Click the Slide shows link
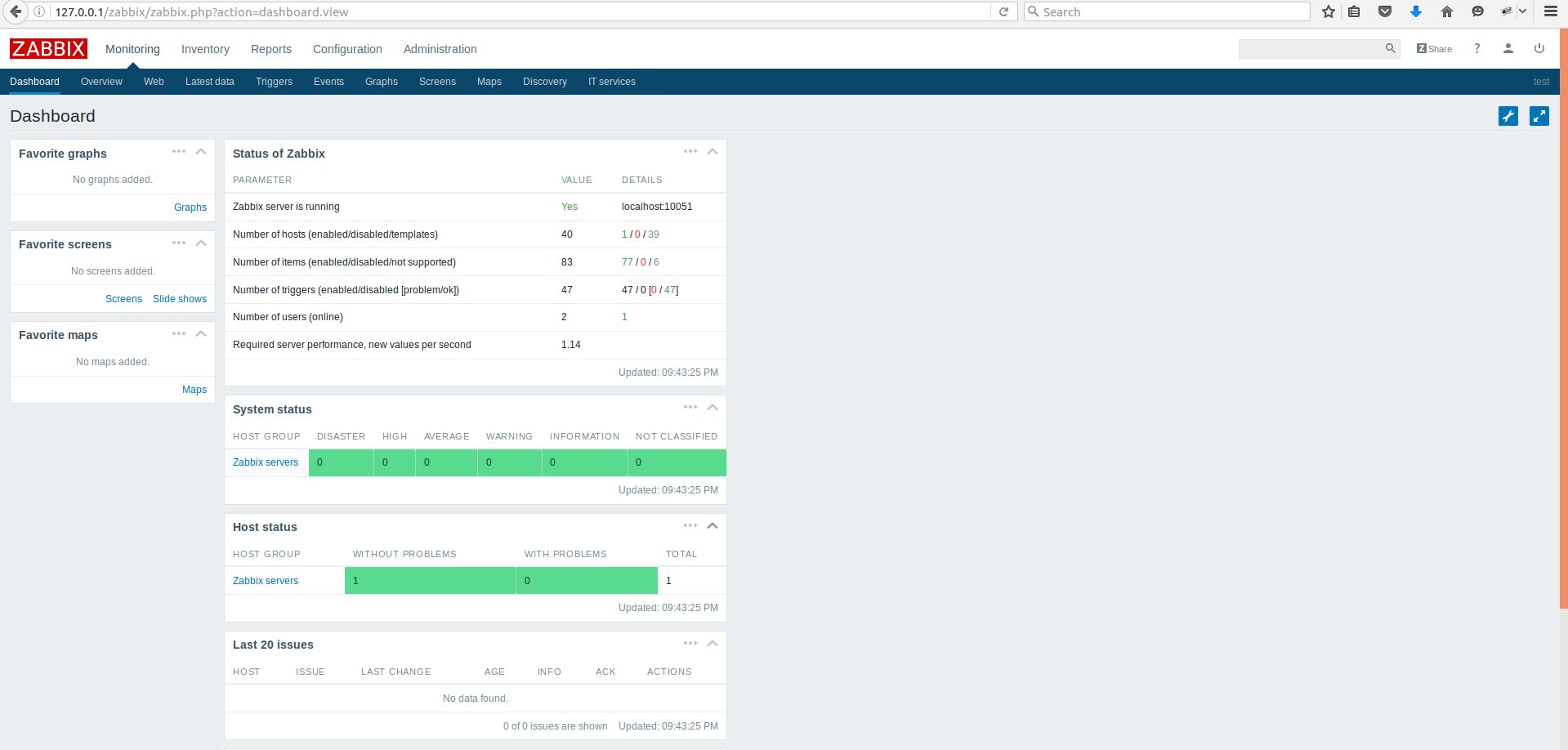 [180, 299]
